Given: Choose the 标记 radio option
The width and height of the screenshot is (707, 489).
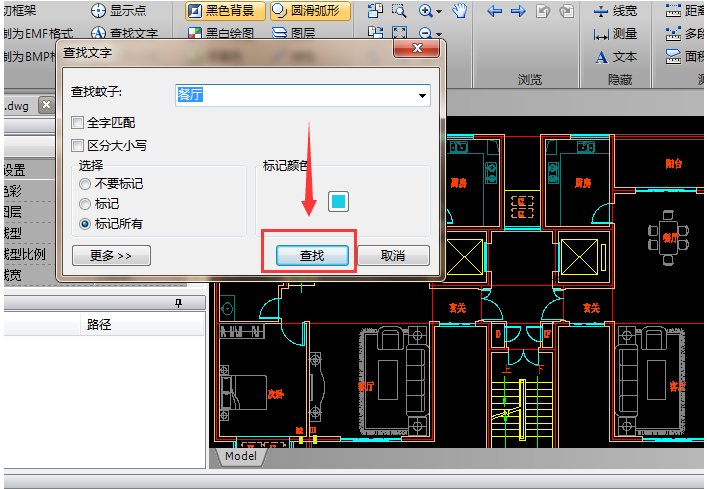Looking at the screenshot, I should click(x=85, y=204).
